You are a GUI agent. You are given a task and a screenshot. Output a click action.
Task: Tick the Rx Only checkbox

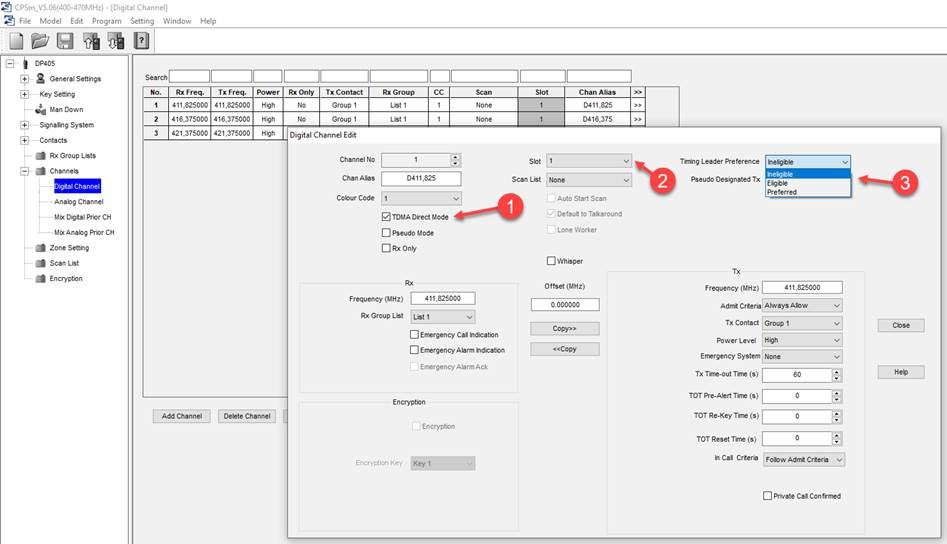[386, 248]
